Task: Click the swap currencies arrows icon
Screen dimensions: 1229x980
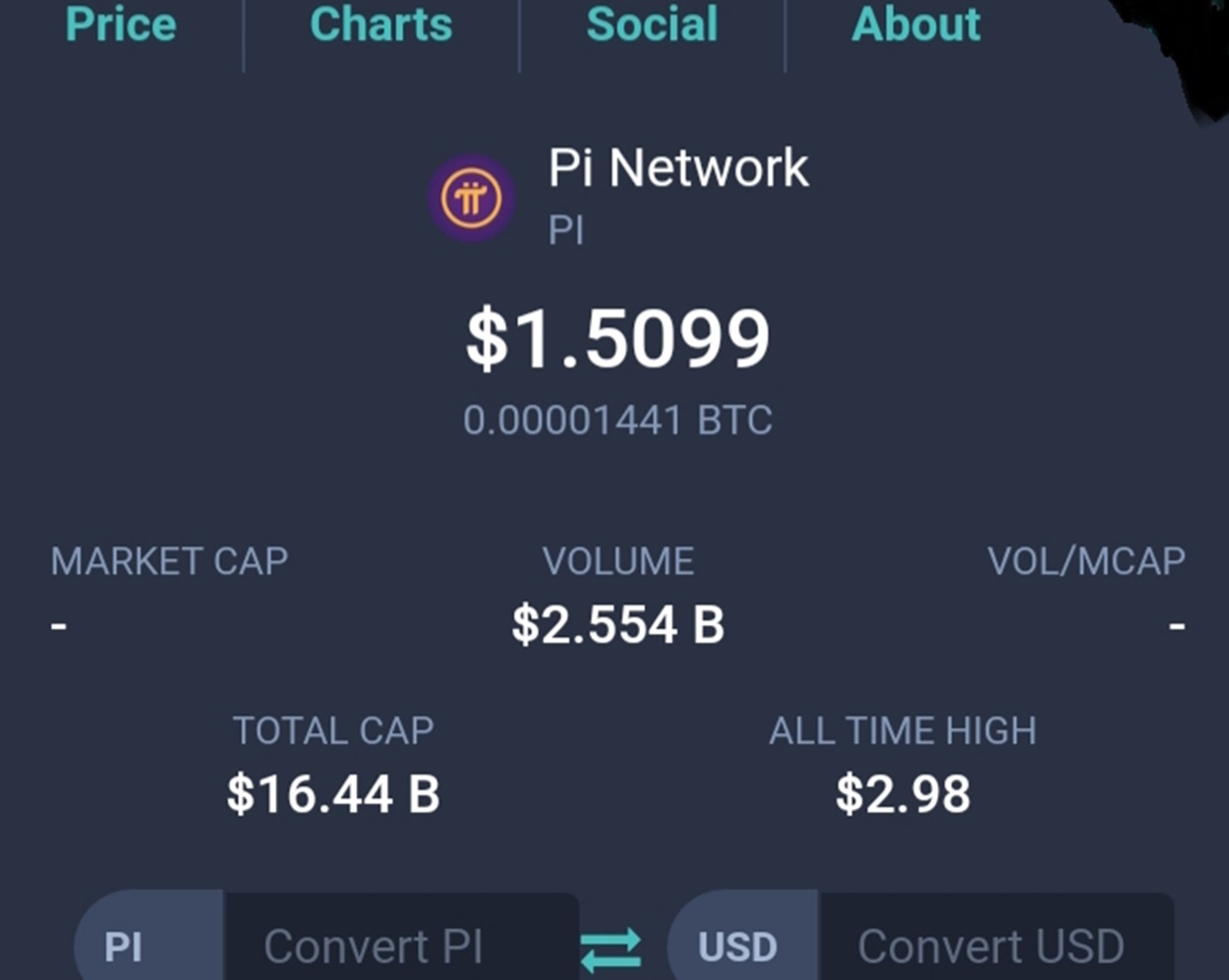Action: click(x=611, y=951)
